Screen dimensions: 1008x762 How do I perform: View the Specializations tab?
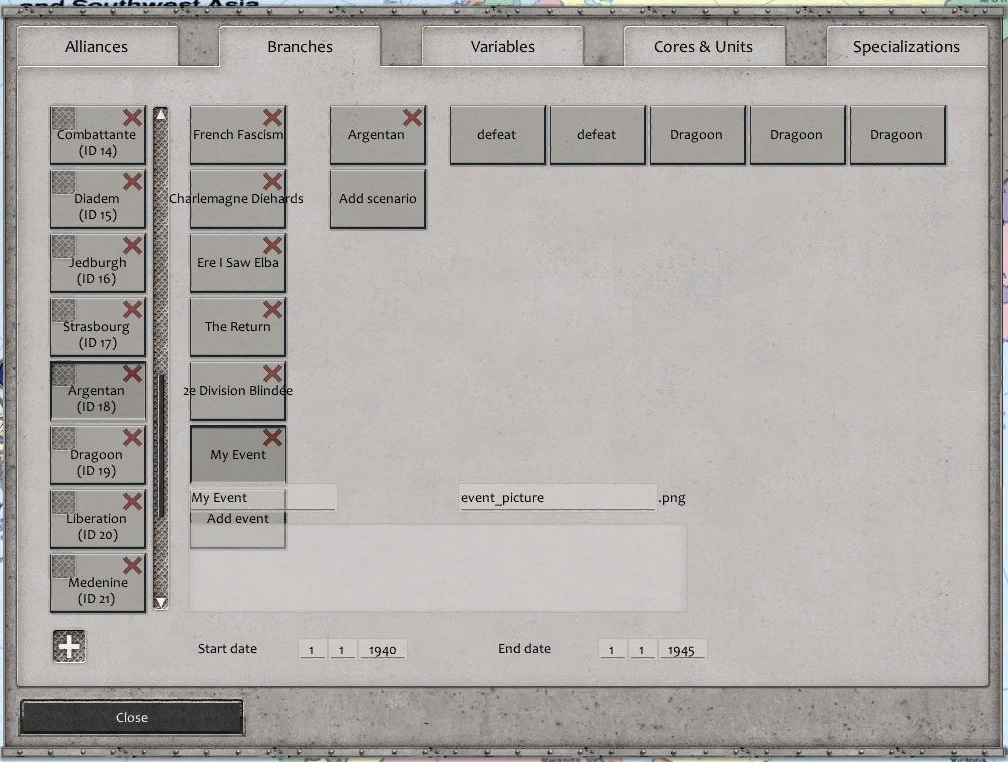tap(905, 46)
